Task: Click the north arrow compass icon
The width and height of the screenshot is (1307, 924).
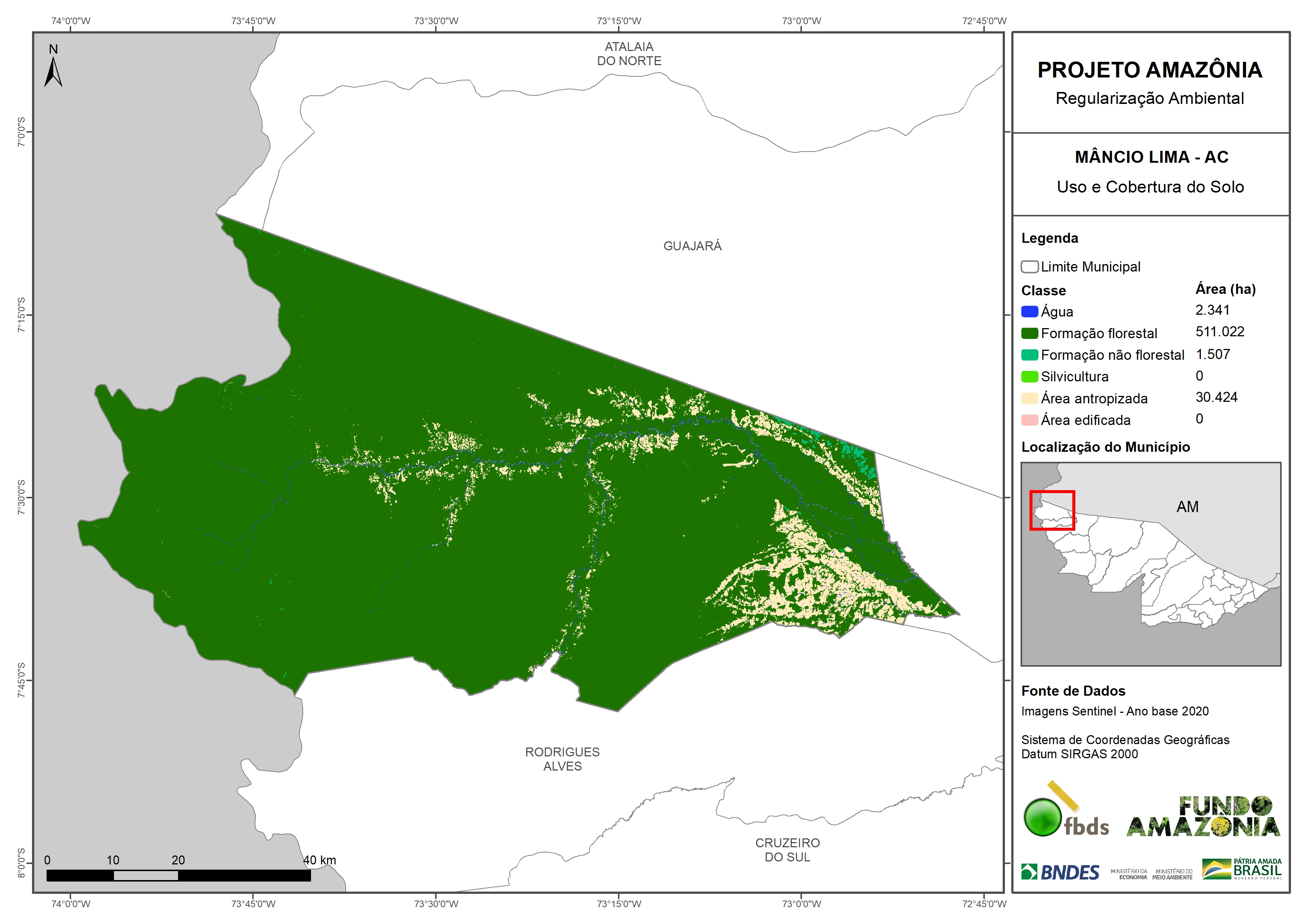Action: click(x=53, y=71)
